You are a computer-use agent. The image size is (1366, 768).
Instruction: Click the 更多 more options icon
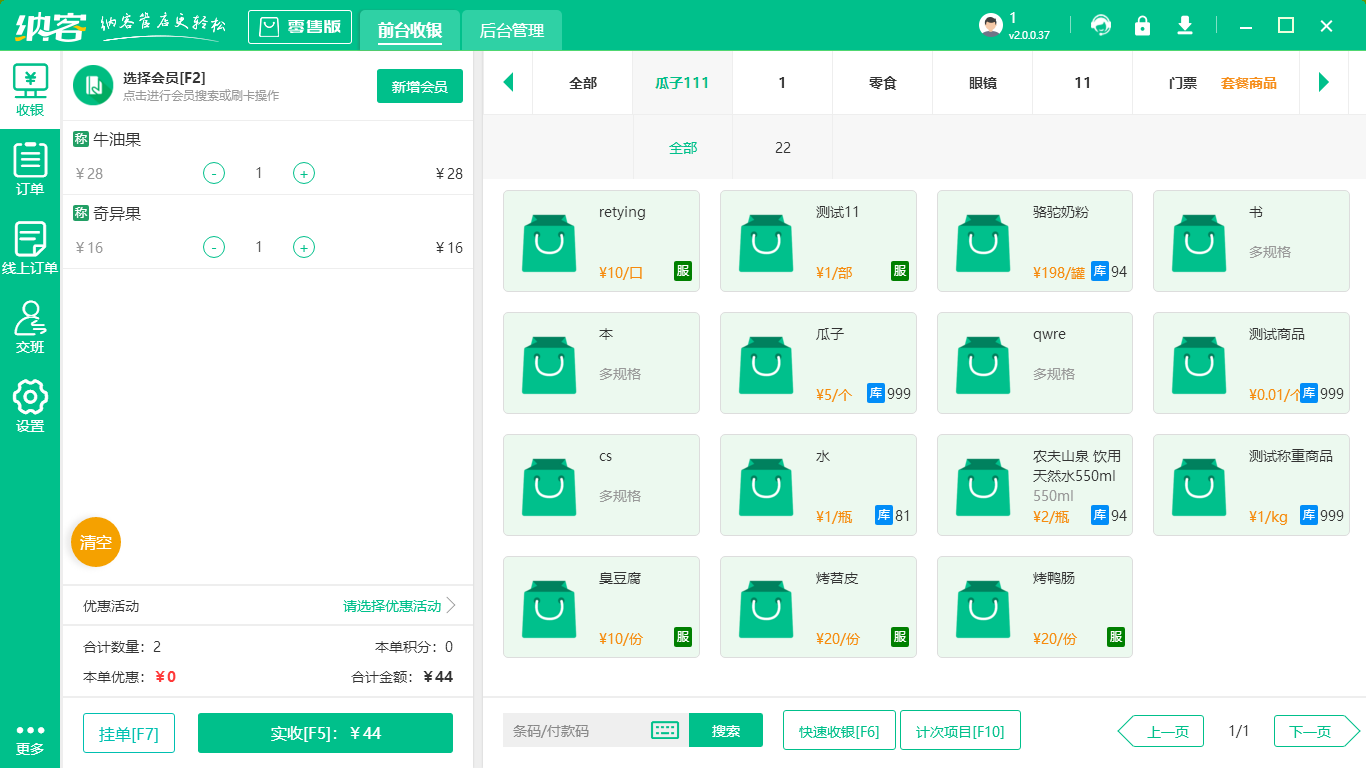pos(31,735)
